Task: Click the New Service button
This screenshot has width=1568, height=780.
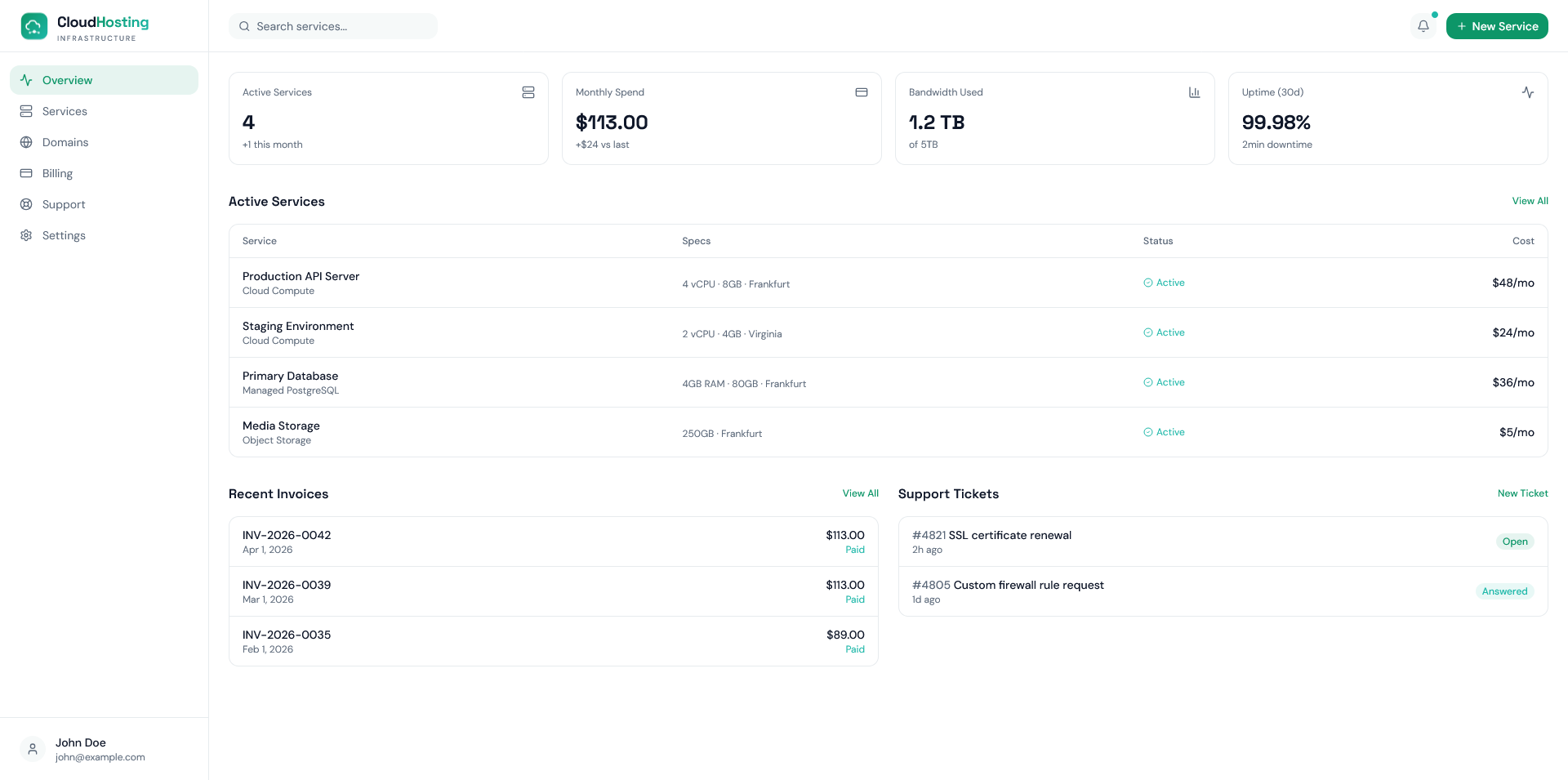Action: (1496, 26)
